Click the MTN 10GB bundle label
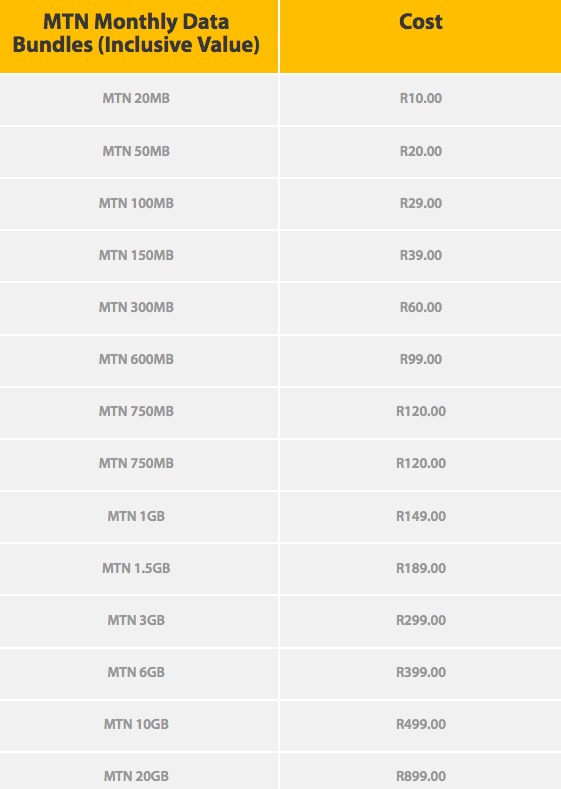 [136, 724]
